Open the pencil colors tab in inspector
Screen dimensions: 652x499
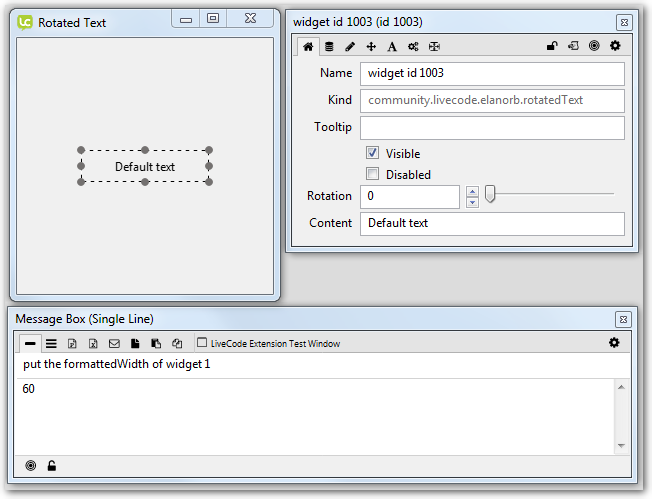coord(350,46)
